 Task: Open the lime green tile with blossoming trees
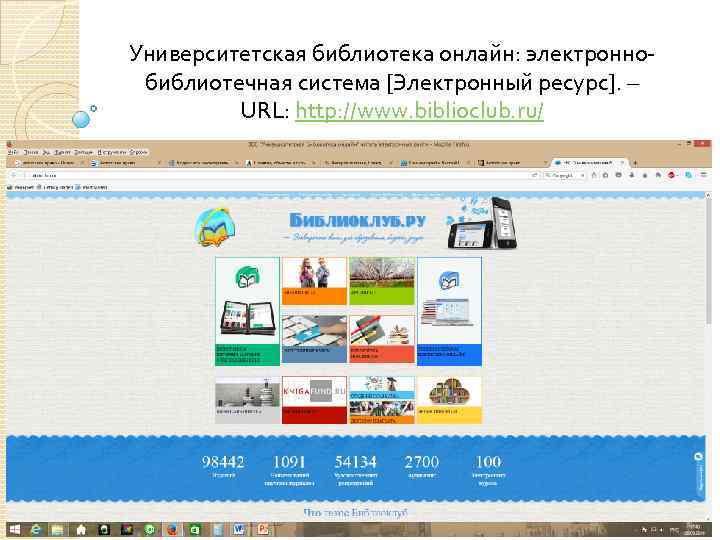click(382, 281)
